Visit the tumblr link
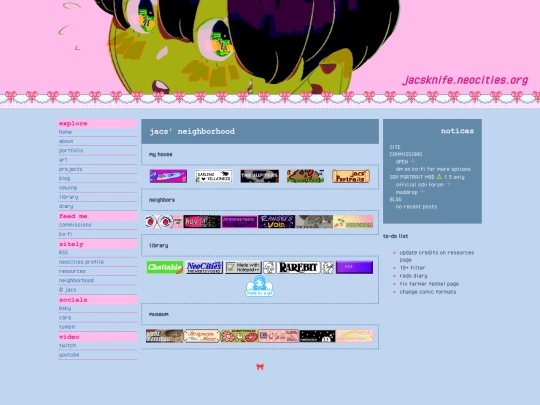Image resolution: width=540 pixels, height=405 pixels. tap(67, 327)
